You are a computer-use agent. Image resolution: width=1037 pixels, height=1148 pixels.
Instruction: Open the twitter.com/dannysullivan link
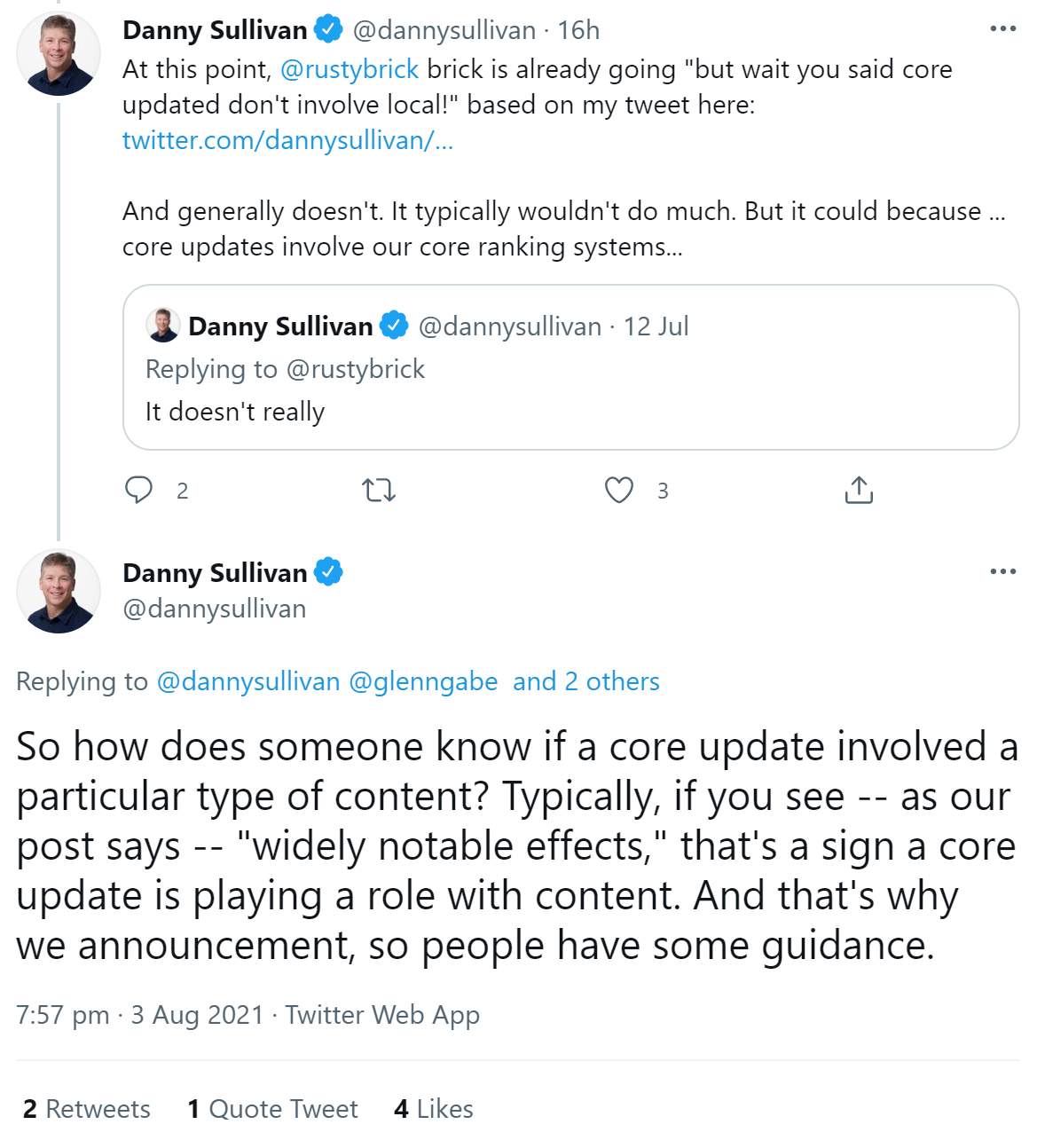click(x=287, y=139)
